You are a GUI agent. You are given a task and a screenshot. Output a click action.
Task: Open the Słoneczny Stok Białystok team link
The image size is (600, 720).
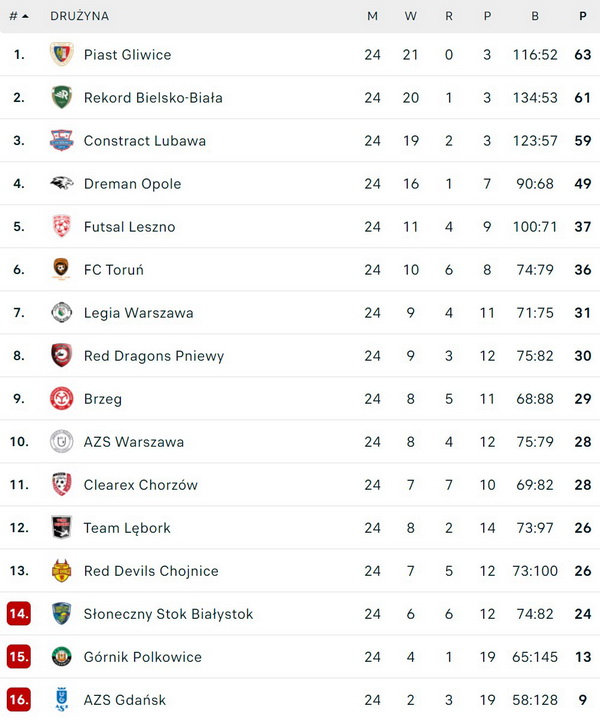[168, 614]
